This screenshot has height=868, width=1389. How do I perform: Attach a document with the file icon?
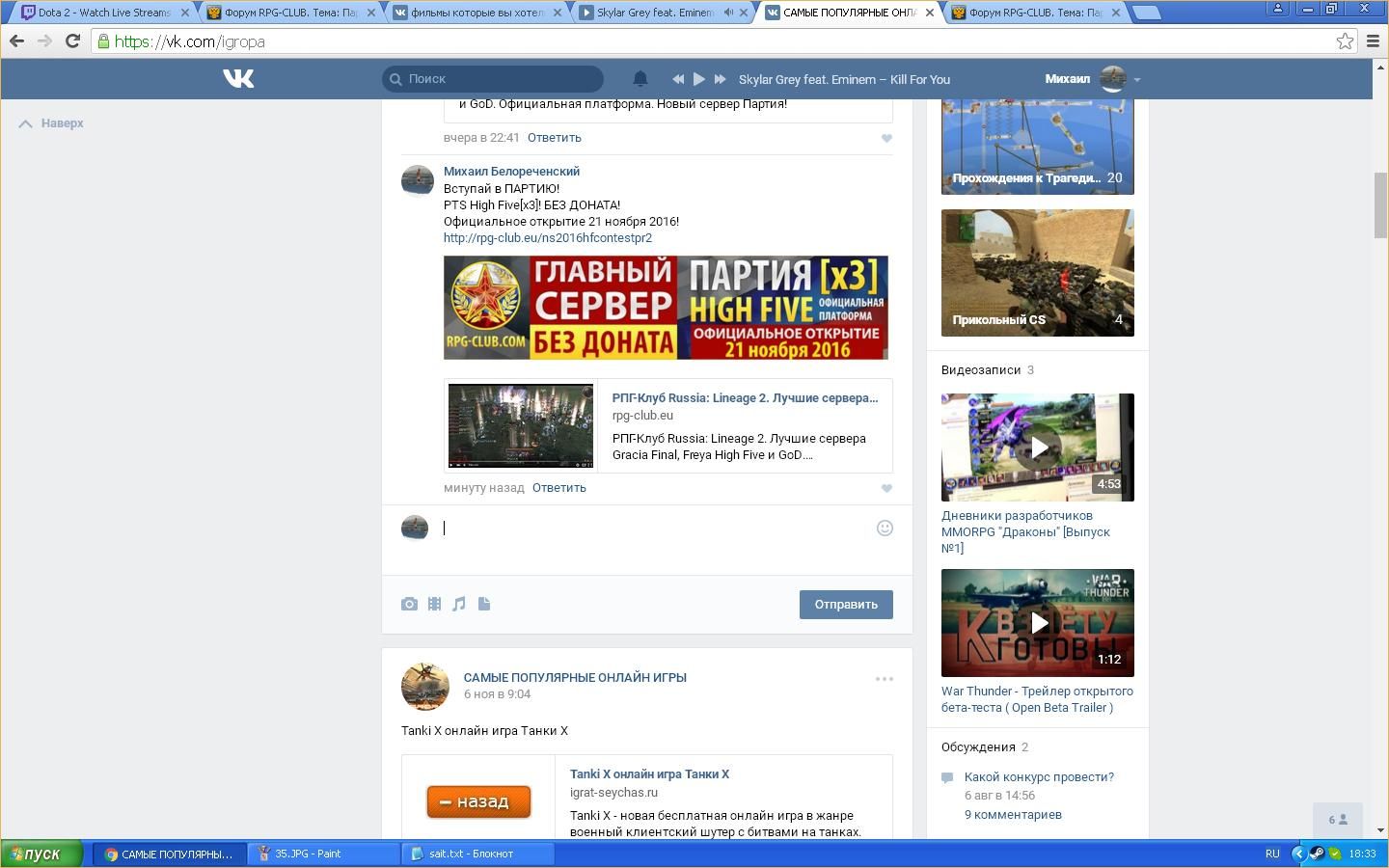(484, 604)
